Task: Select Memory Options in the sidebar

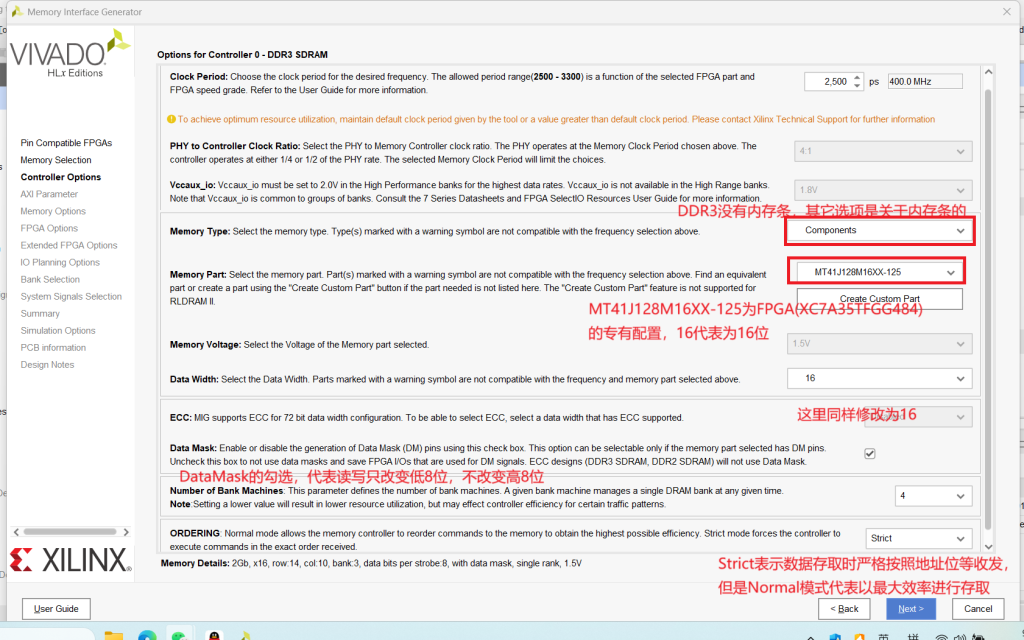Action: coord(53,211)
